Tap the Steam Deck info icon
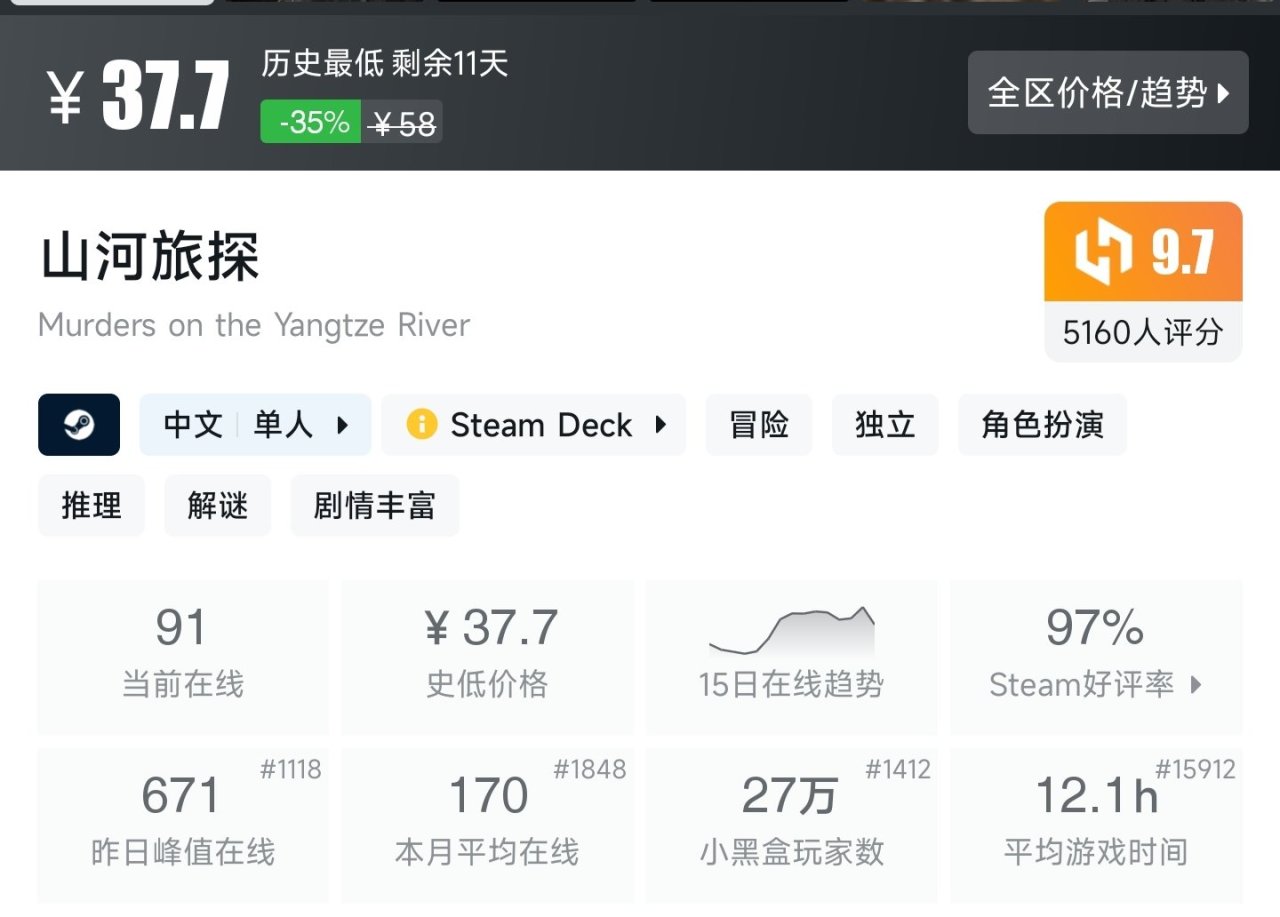The width and height of the screenshot is (1280, 917). coord(421,425)
